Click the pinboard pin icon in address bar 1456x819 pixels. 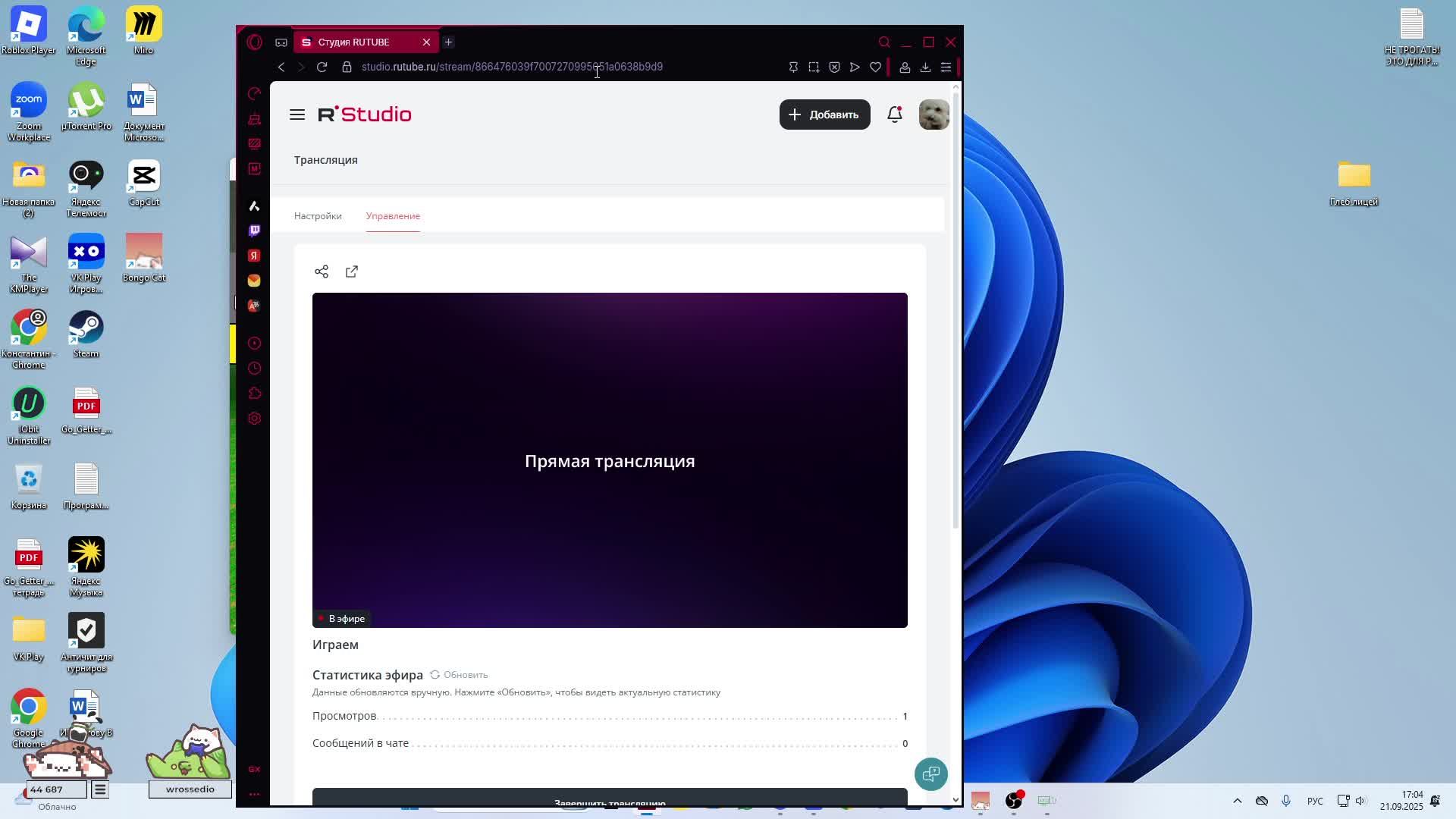(793, 67)
